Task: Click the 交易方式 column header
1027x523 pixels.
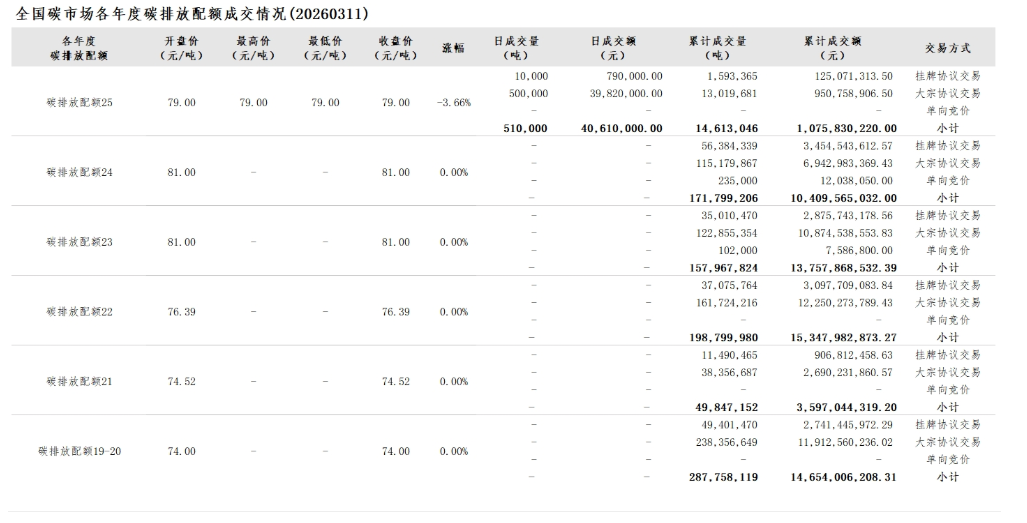Action: coord(947,48)
